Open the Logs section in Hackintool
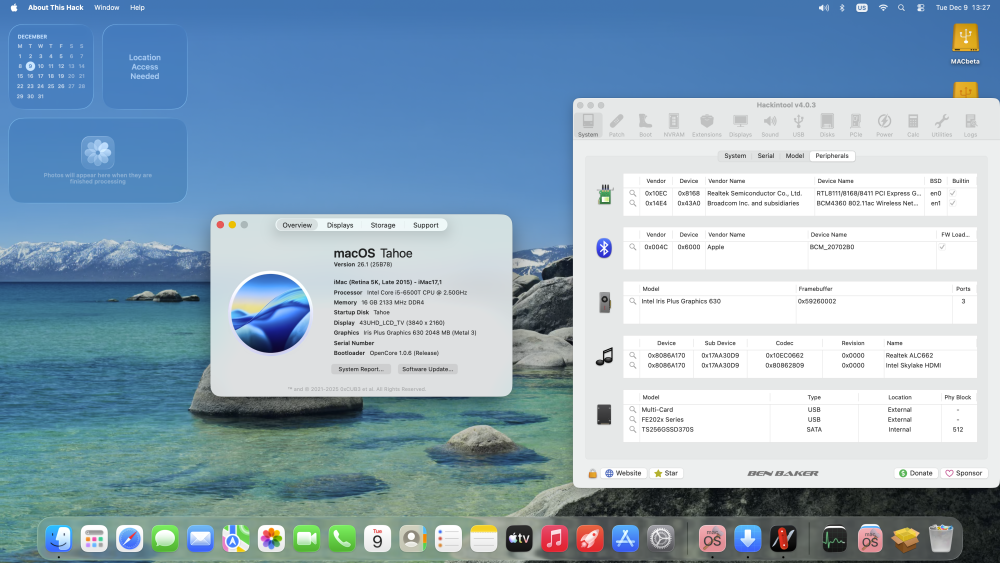Image resolution: width=1000 pixels, height=563 pixels. tap(970, 125)
